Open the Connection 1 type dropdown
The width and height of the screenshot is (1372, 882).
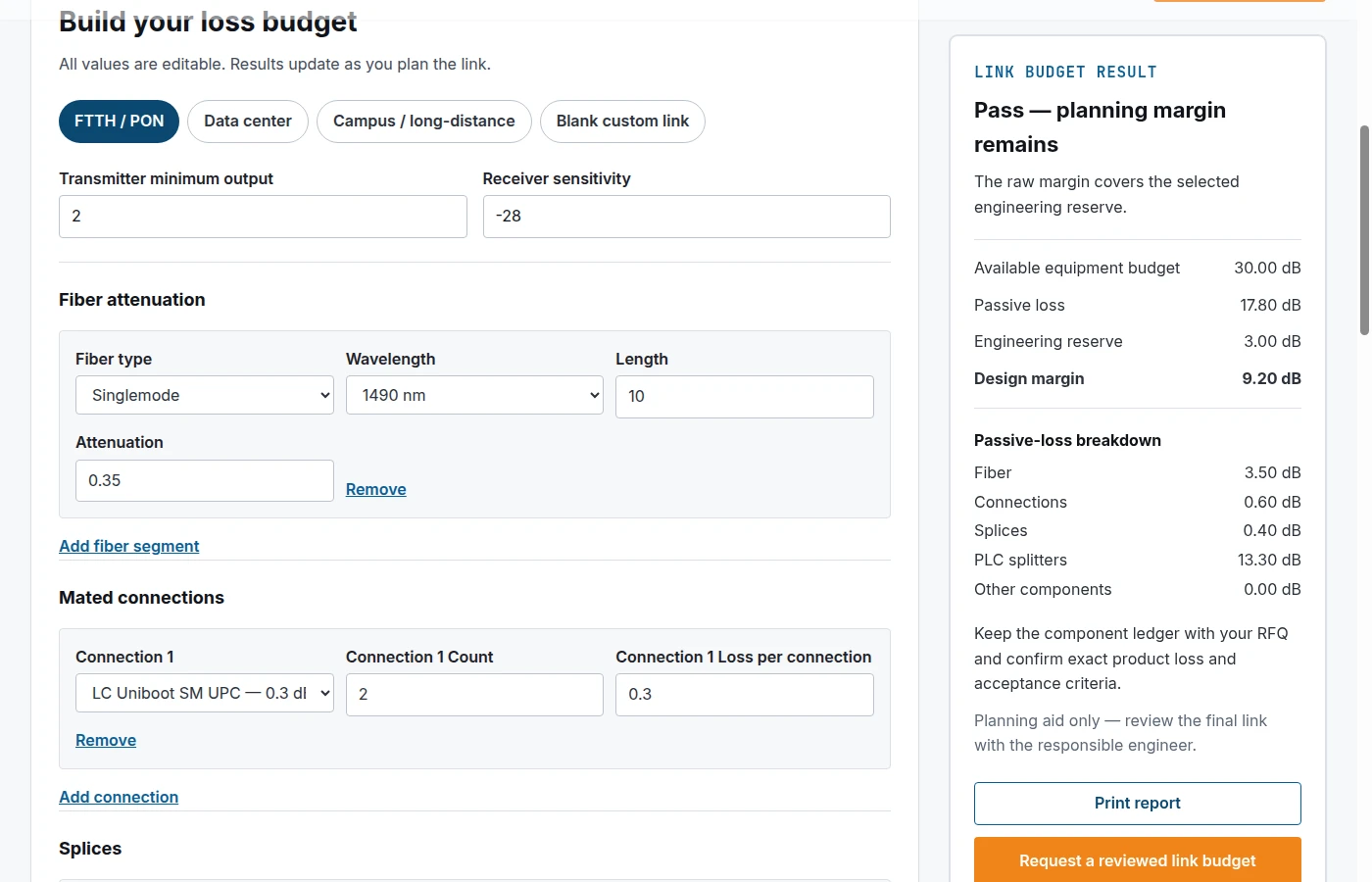coord(205,693)
